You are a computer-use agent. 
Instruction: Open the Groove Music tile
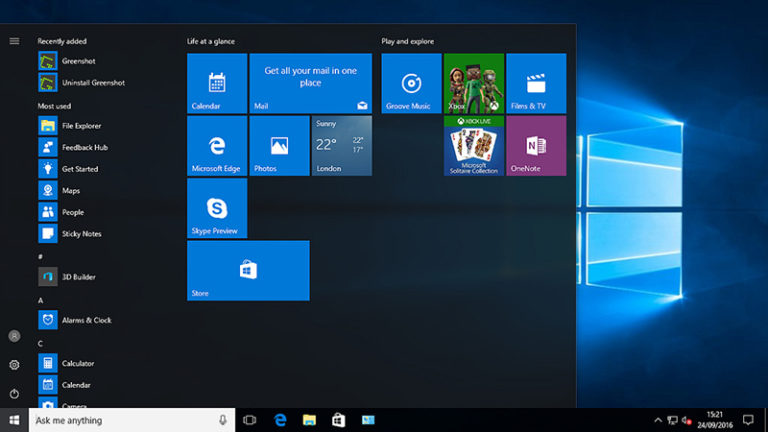pos(411,84)
